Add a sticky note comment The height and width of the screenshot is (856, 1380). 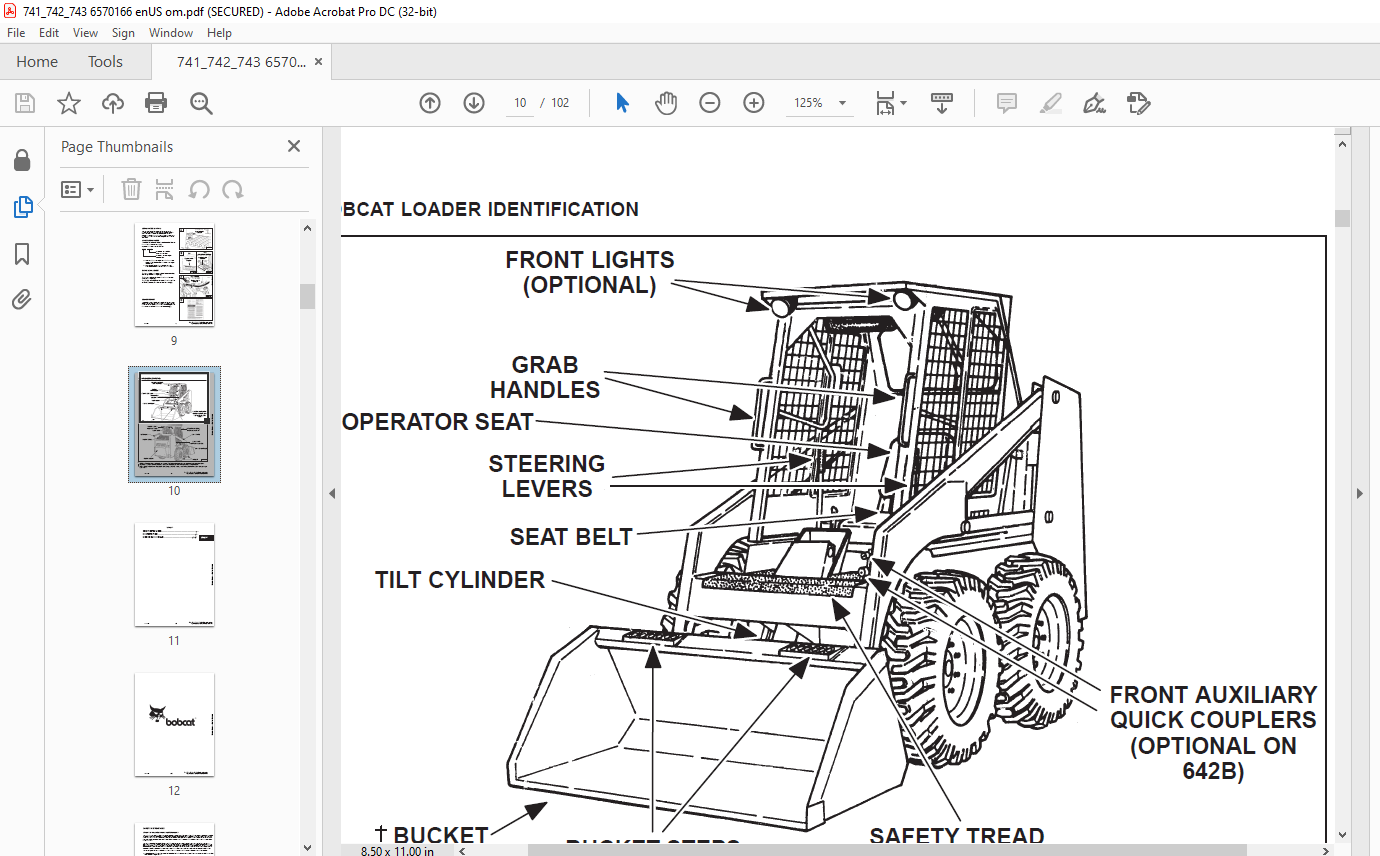pos(1007,103)
